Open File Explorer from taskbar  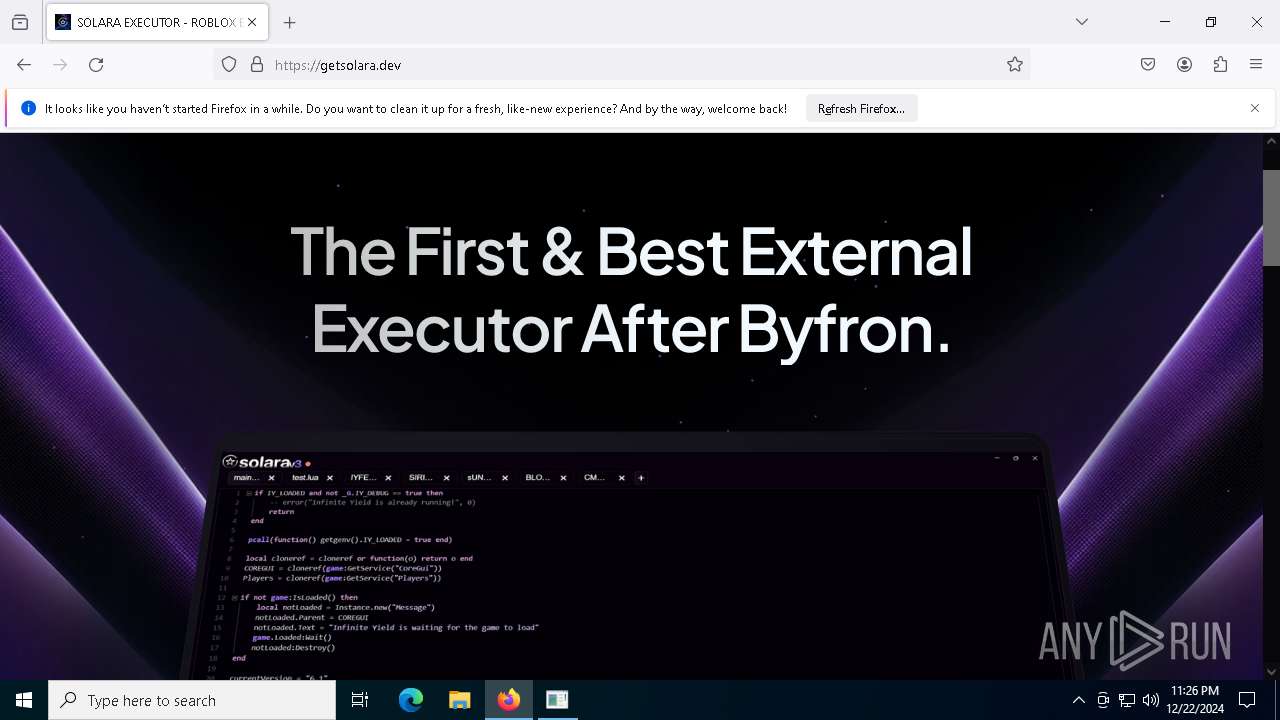pyautogui.click(x=460, y=700)
